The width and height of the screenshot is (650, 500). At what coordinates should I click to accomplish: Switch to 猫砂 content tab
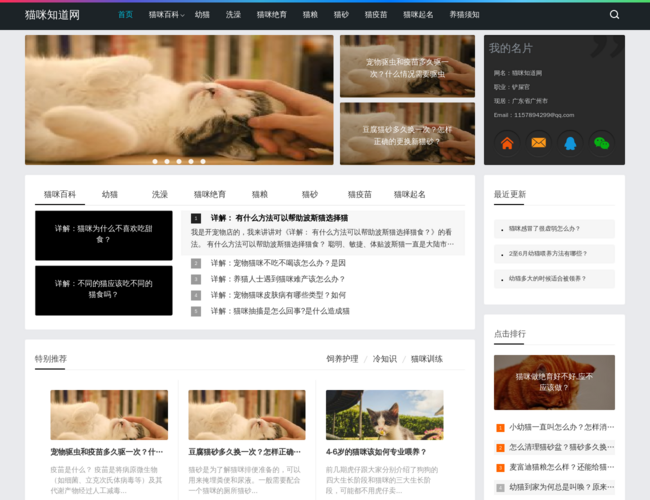[310, 194]
